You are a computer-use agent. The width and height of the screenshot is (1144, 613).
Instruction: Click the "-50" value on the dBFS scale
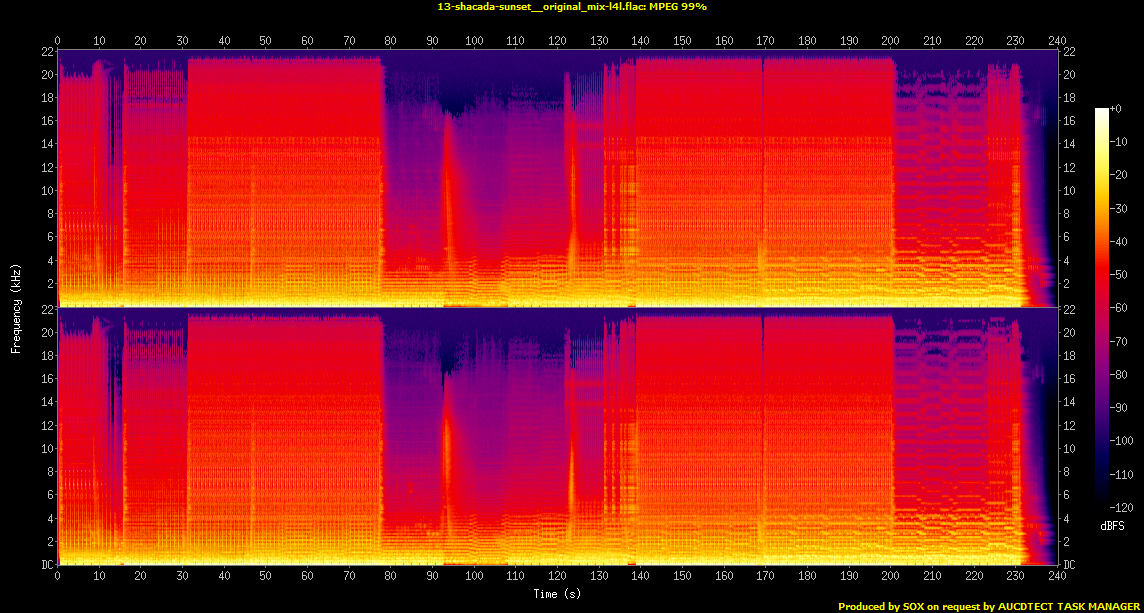pyautogui.click(x=1118, y=274)
